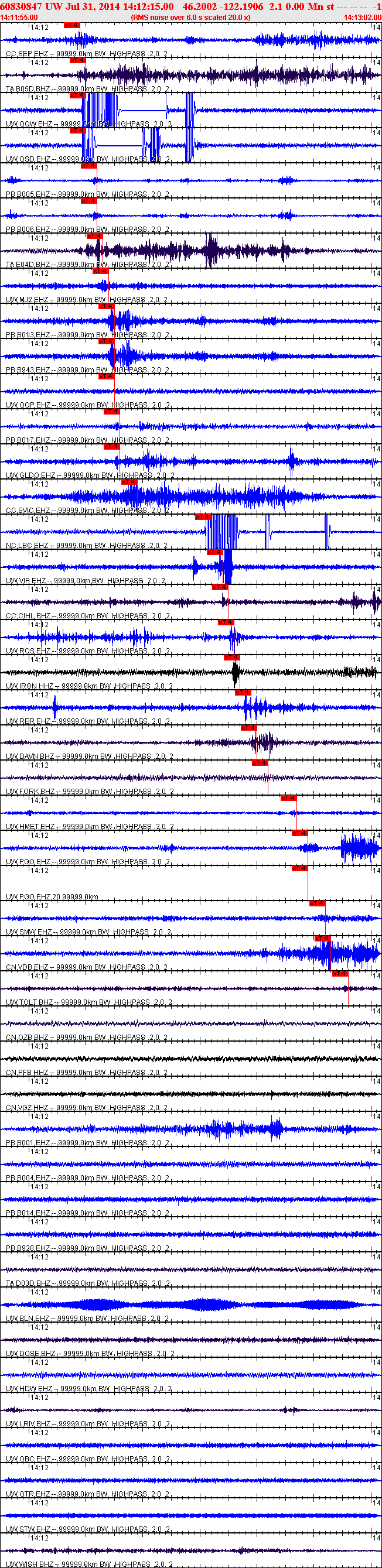This screenshot has height=1568, width=382.
Task: Select the red pick flag on the UW.MJ2 trace
Action: pos(100,271)
